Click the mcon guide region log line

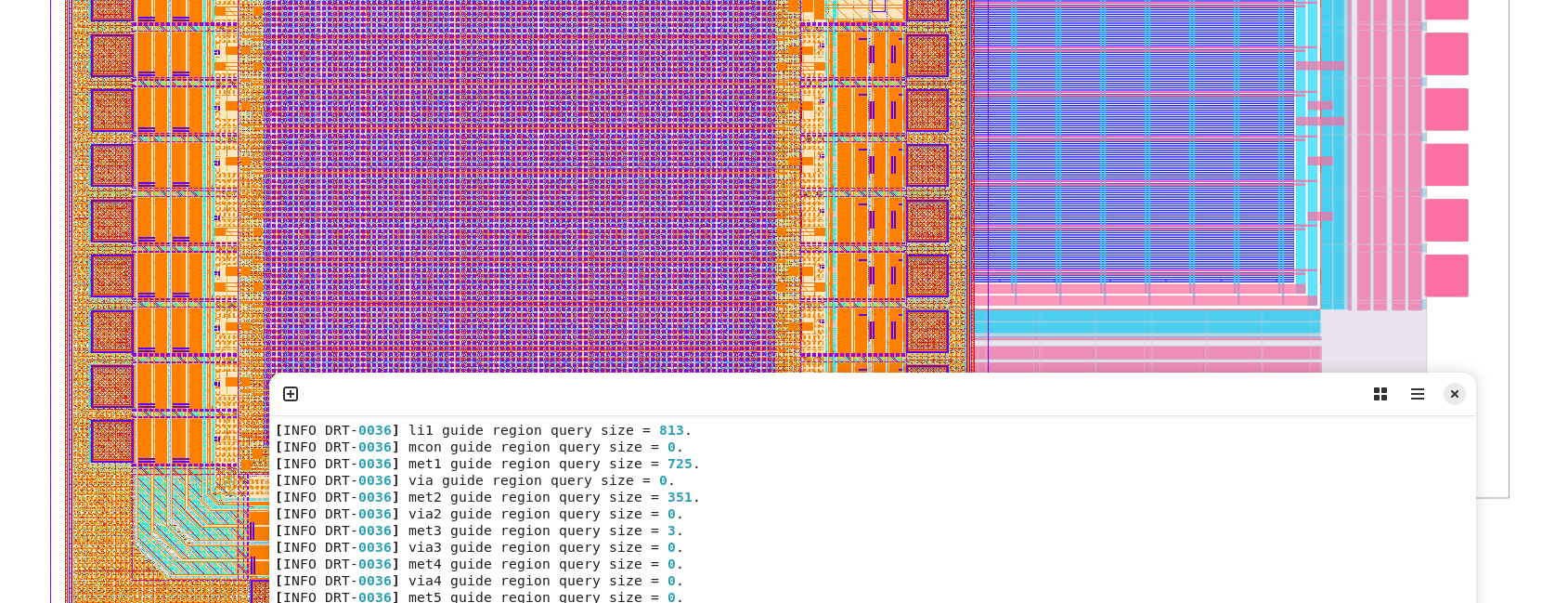479,447
